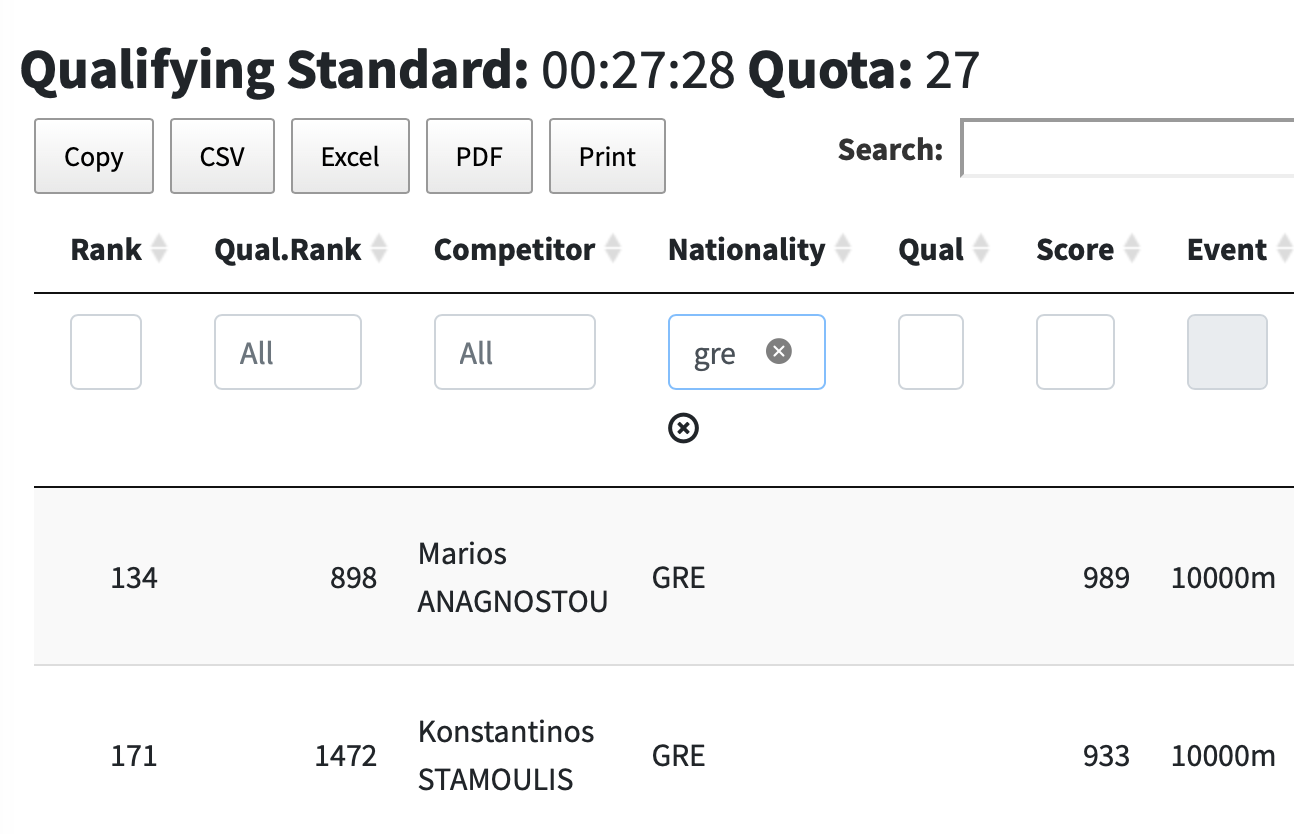
Task: Select the Marios ANAGNOSTOU row
Action: pyautogui.click(x=512, y=577)
